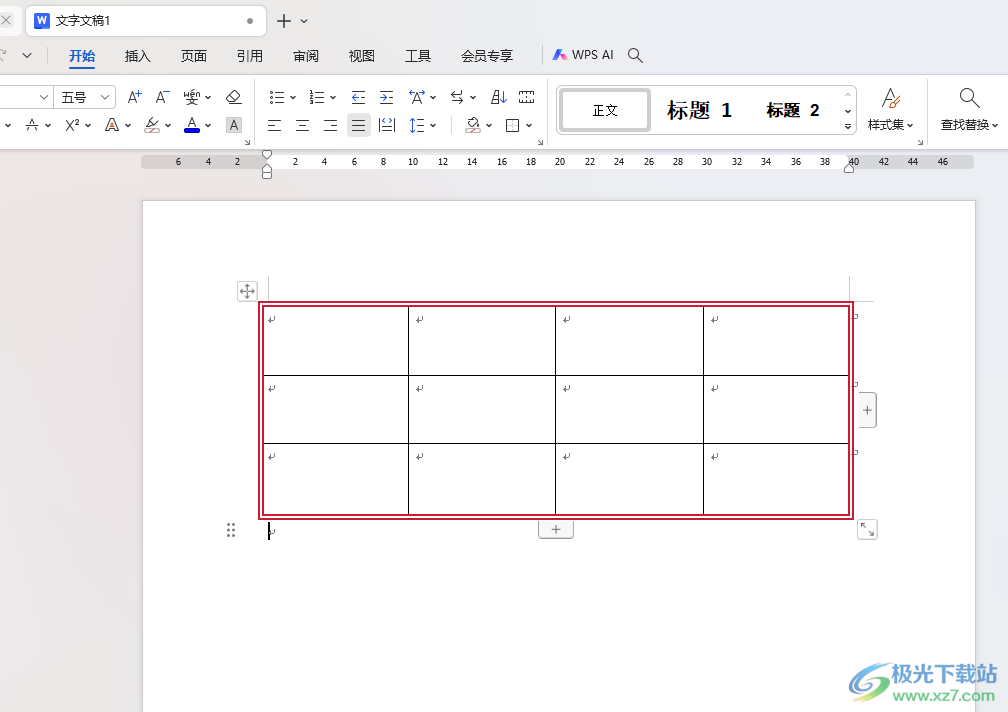Decrease paragraph indent
The width and height of the screenshot is (1008, 712).
coord(358,97)
